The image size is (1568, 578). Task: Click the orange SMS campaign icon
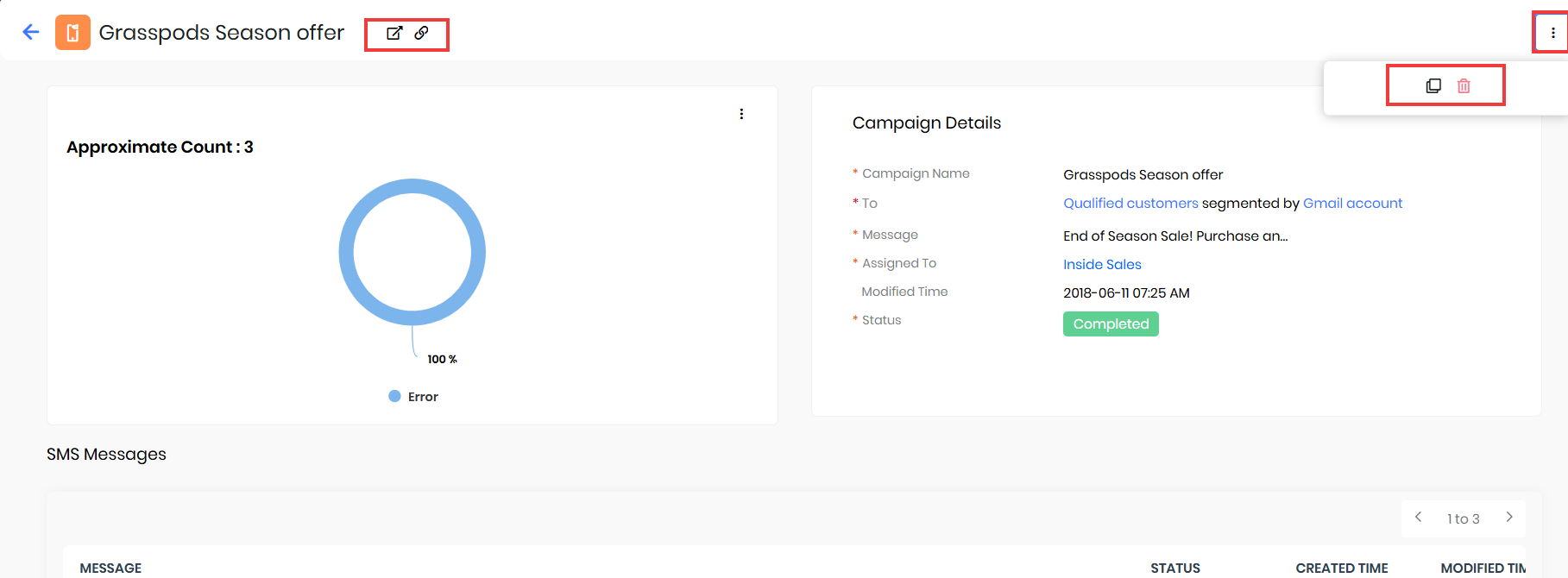72,33
